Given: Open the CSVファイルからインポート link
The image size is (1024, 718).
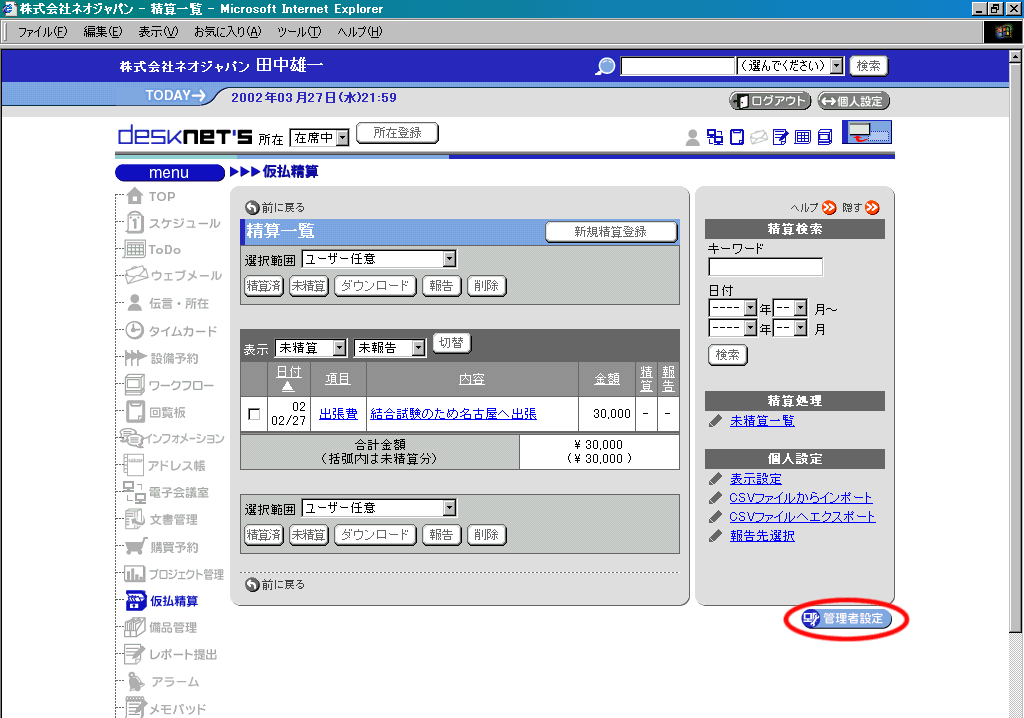Looking at the screenshot, I should click(x=800, y=498).
